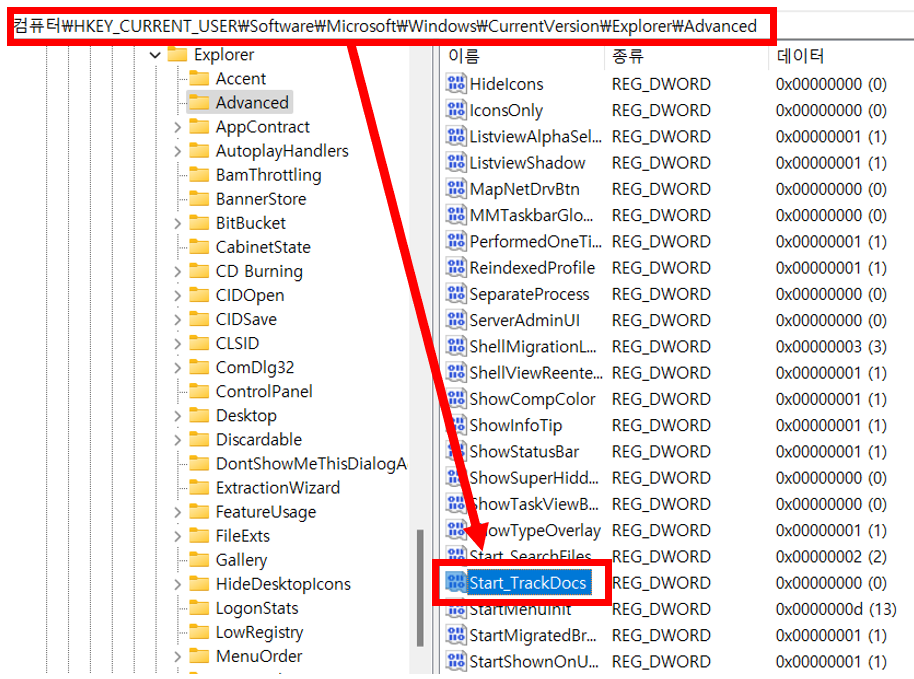
Task: Expand the HideDesktopIcons key
Action: [178, 585]
